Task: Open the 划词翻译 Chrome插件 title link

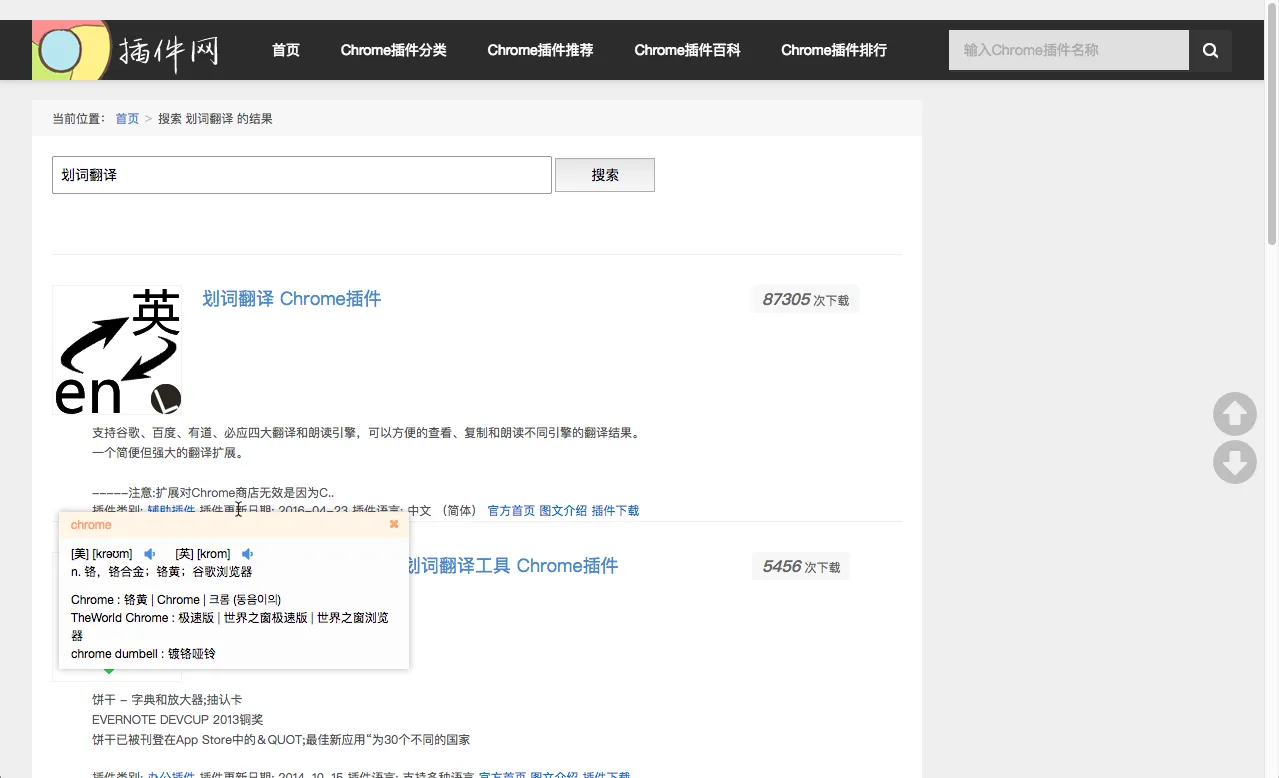Action: click(291, 299)
